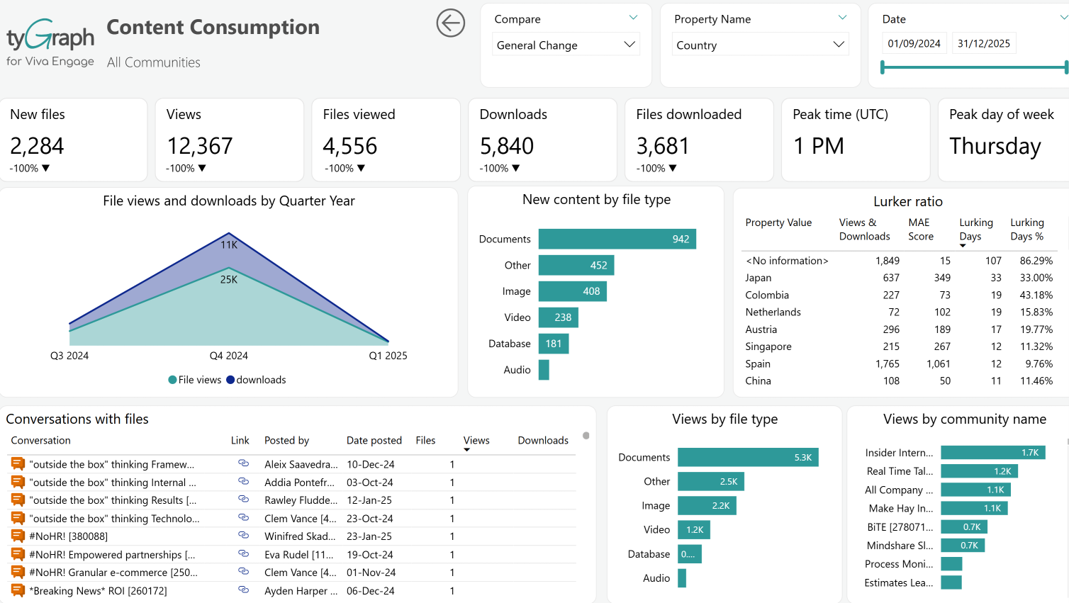Sort by the MAE Score column header

point(920,229)
